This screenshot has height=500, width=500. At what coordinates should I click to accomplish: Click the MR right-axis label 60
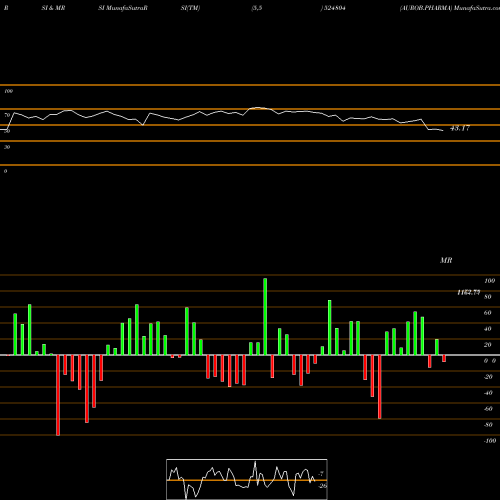click(x=488, y=313)
